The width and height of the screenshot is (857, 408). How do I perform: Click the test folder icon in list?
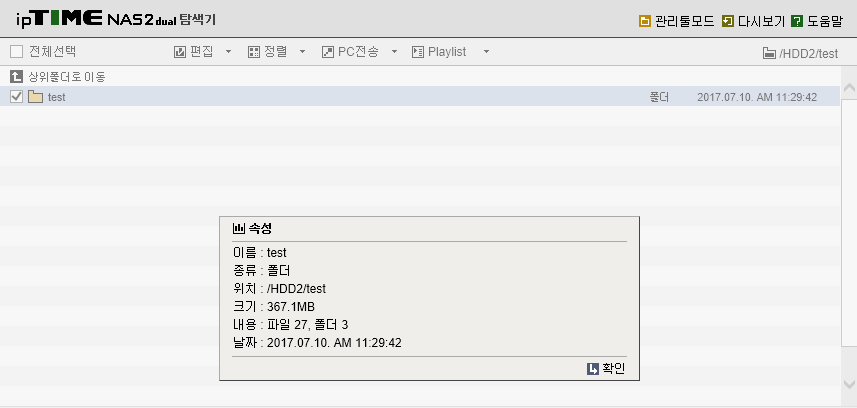pyautogui.click(x=36, y=97)
